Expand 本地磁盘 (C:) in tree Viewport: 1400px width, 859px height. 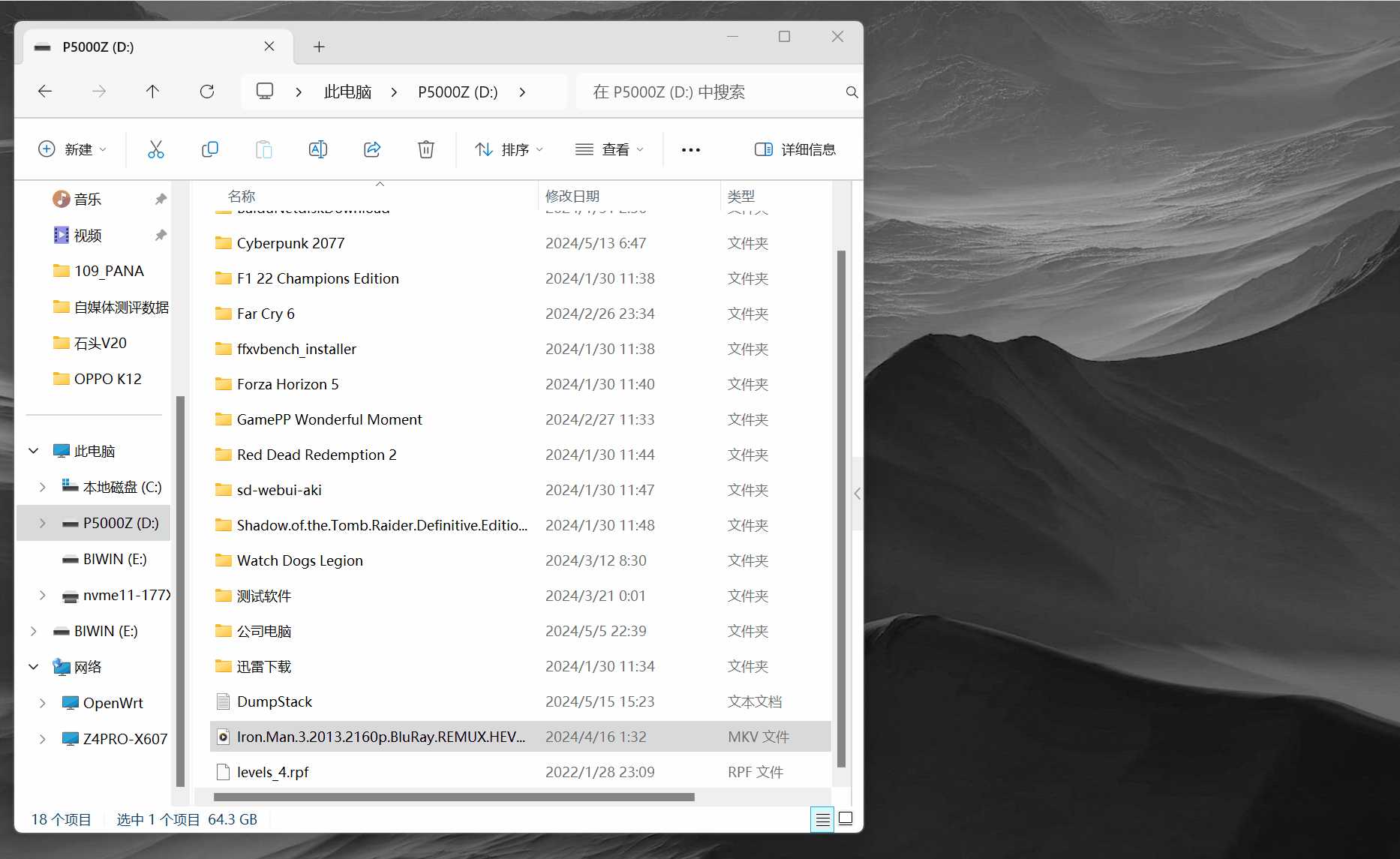[x=43, y=487]
